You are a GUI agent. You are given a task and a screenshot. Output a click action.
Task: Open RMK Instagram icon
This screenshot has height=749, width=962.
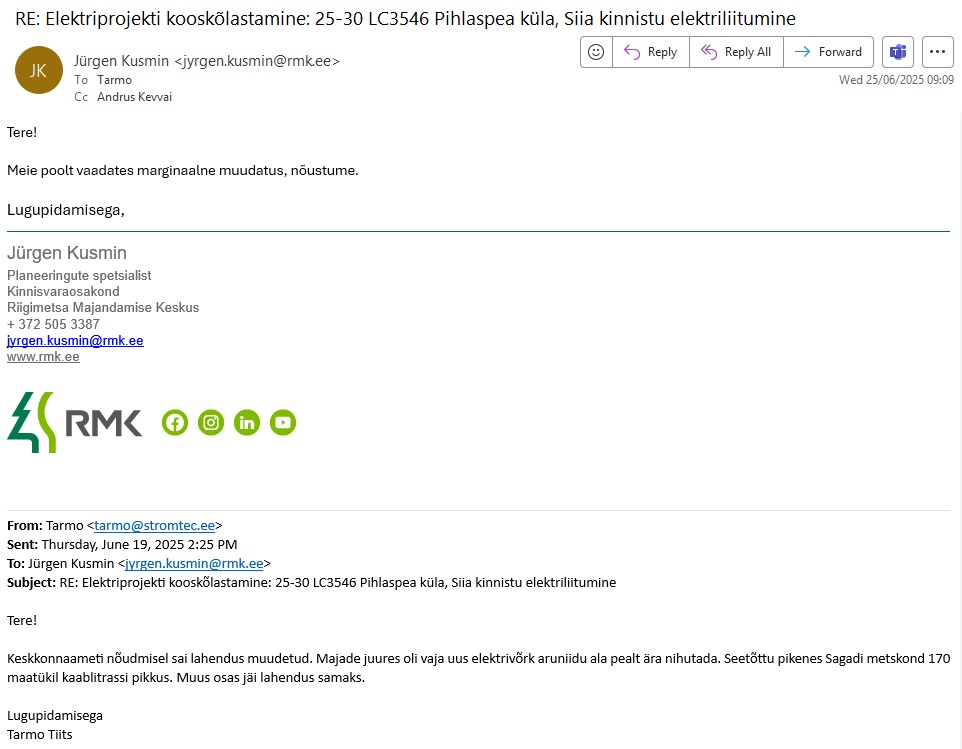(211, 423)
